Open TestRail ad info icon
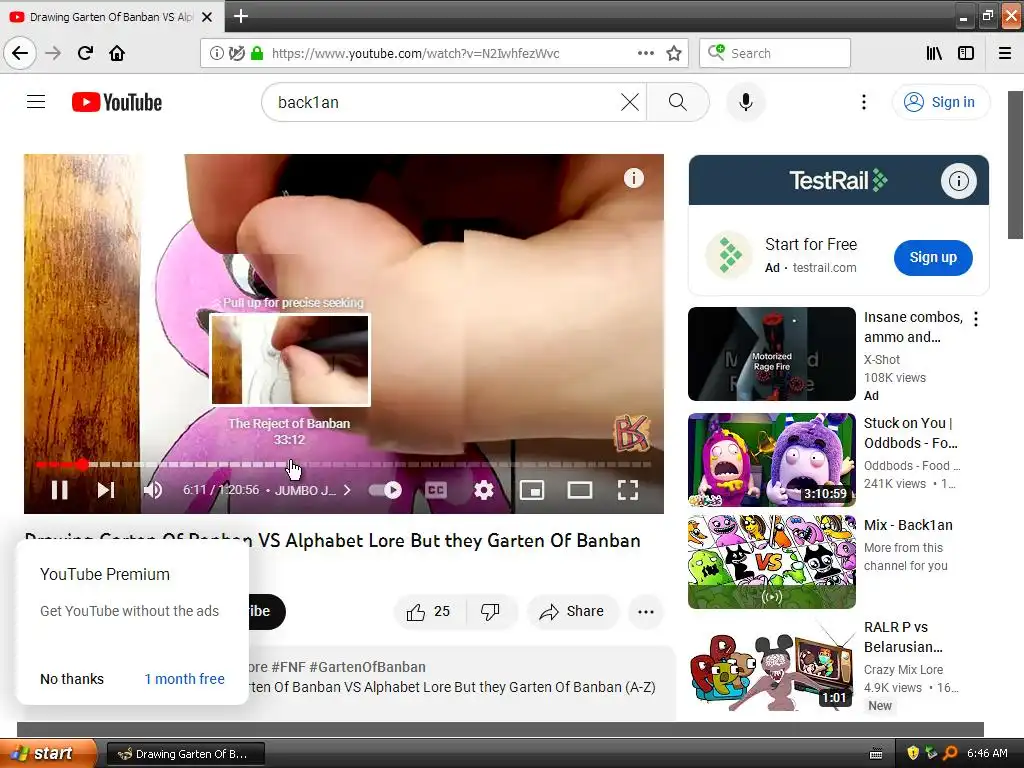Viewport: 1024px width, 768px height. (958, 180)
